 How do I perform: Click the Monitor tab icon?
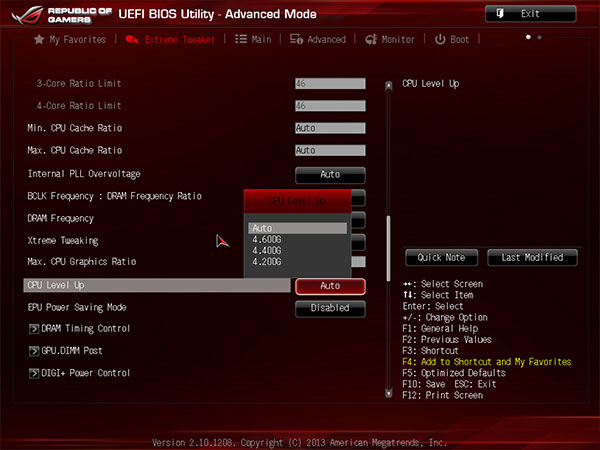pos(371,39)
